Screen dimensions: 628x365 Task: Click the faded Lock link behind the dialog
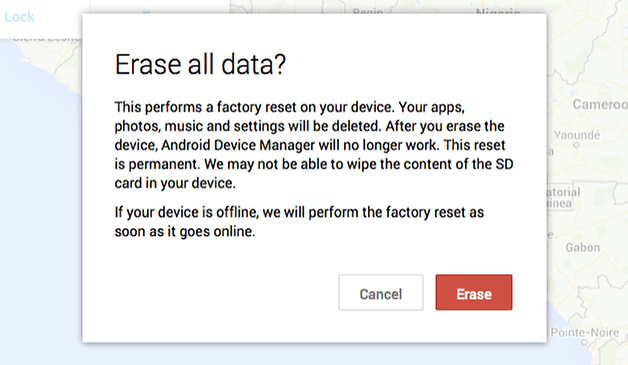point(19,17)
